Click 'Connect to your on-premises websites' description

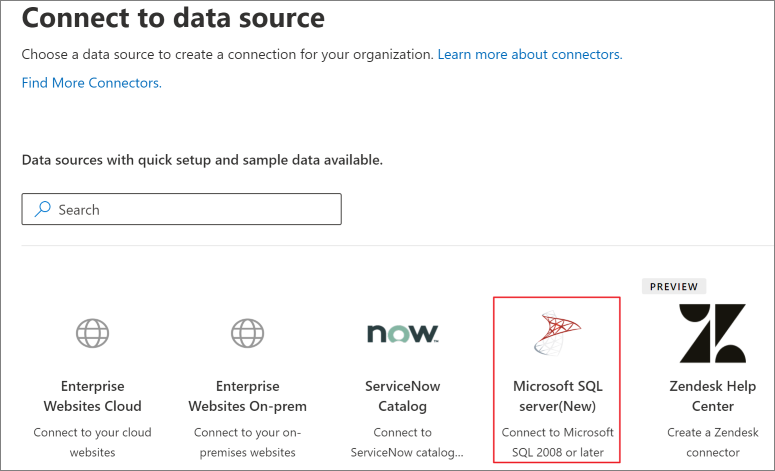(248, 442)
